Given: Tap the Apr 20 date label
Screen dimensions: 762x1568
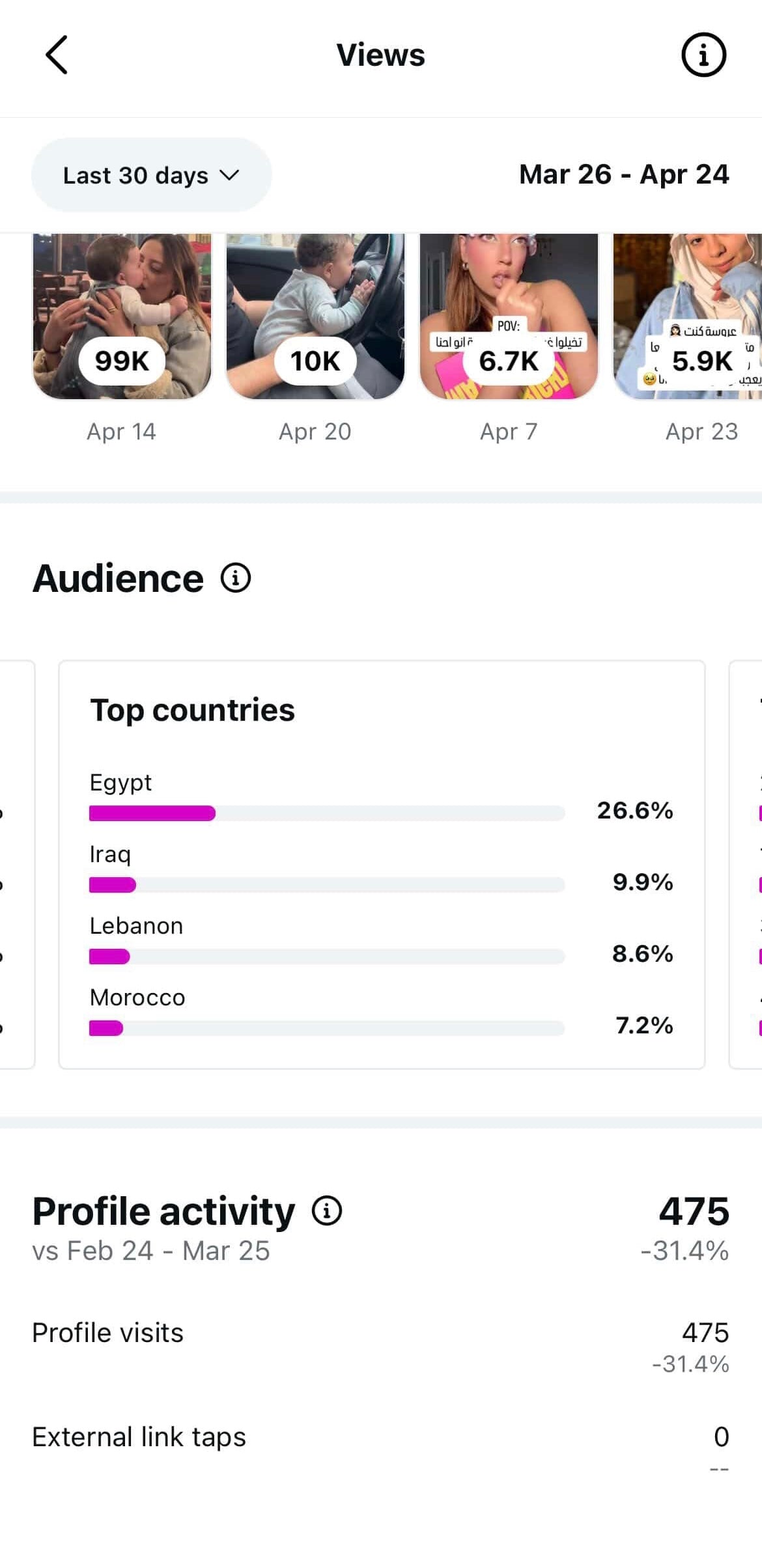Looking at the screenshot, I should coord(315,431).
